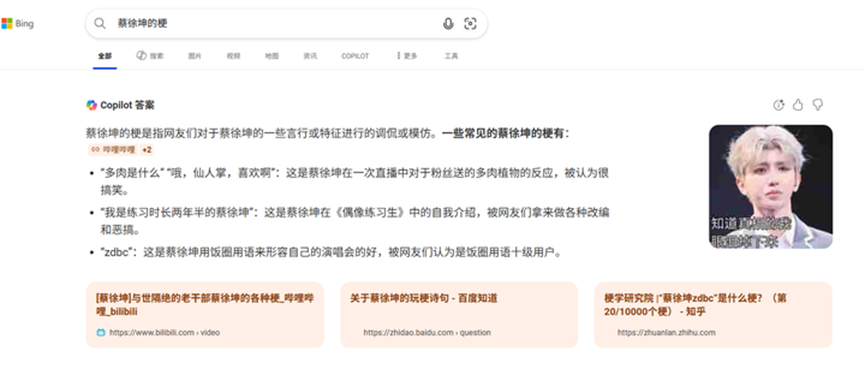The width and height of the screenshot is (865, 369).
Task: Open the blond-haired person meme thumbnail
Action: pyautogui.click(x=771, y=186)
